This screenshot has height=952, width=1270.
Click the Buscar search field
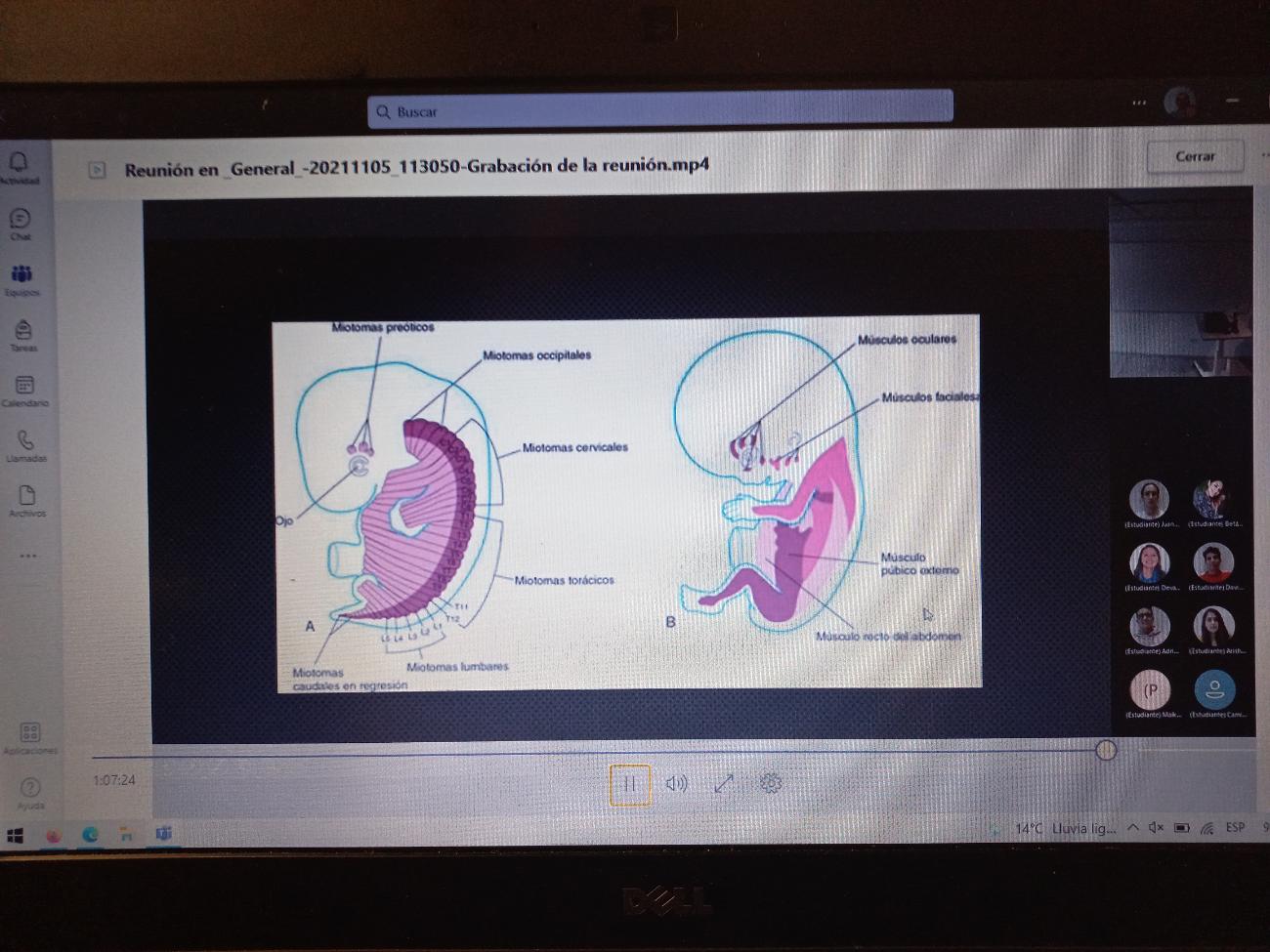click(x=659, y=110)
